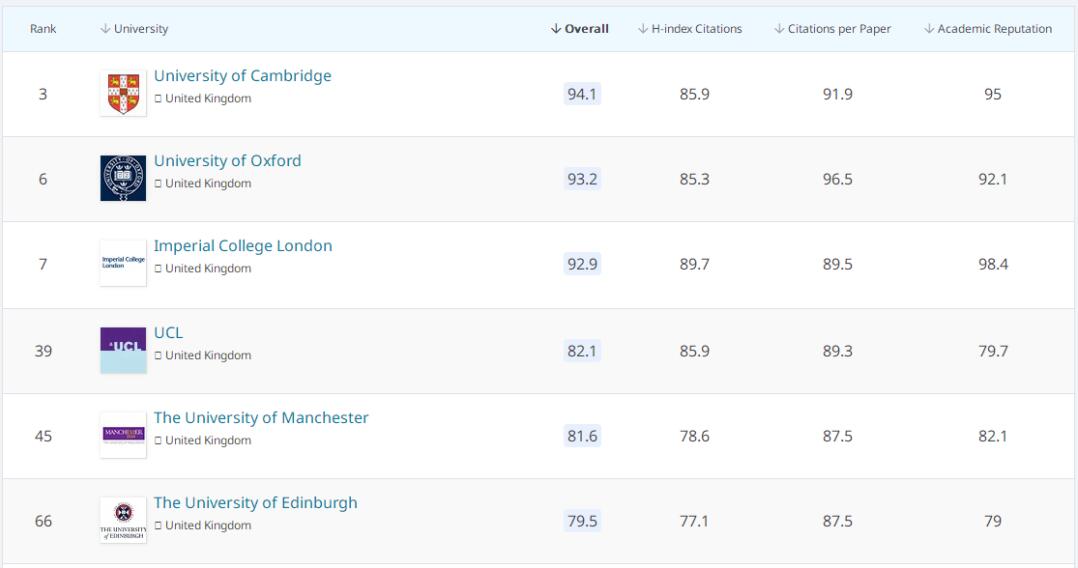This screenshot has height=568, width=1078.
Task: Click Oxford's highlighted overall score 93.2
Action: [582, 180]
